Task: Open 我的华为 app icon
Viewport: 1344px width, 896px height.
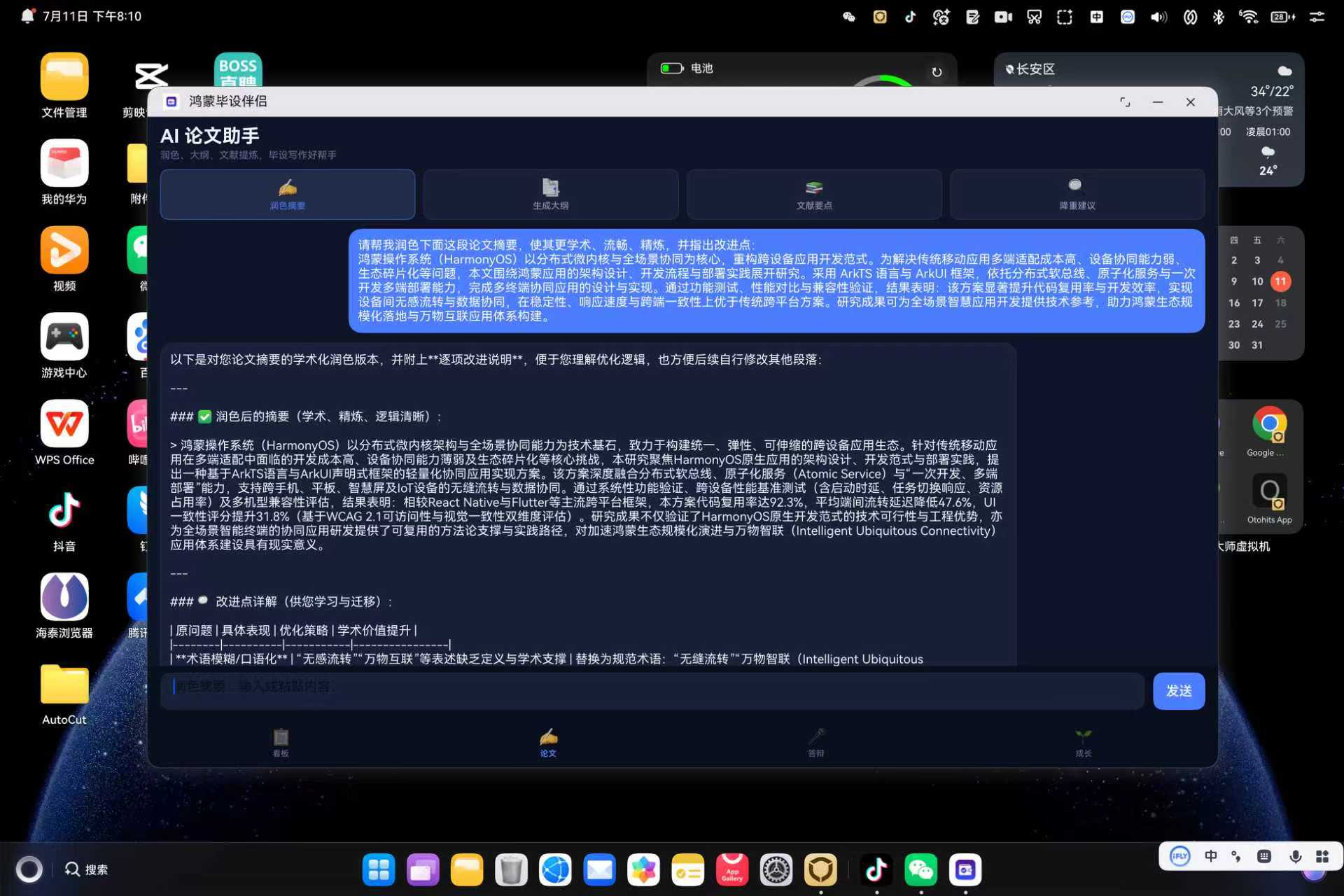Action: pyautogui.click(x=64, y=172)
